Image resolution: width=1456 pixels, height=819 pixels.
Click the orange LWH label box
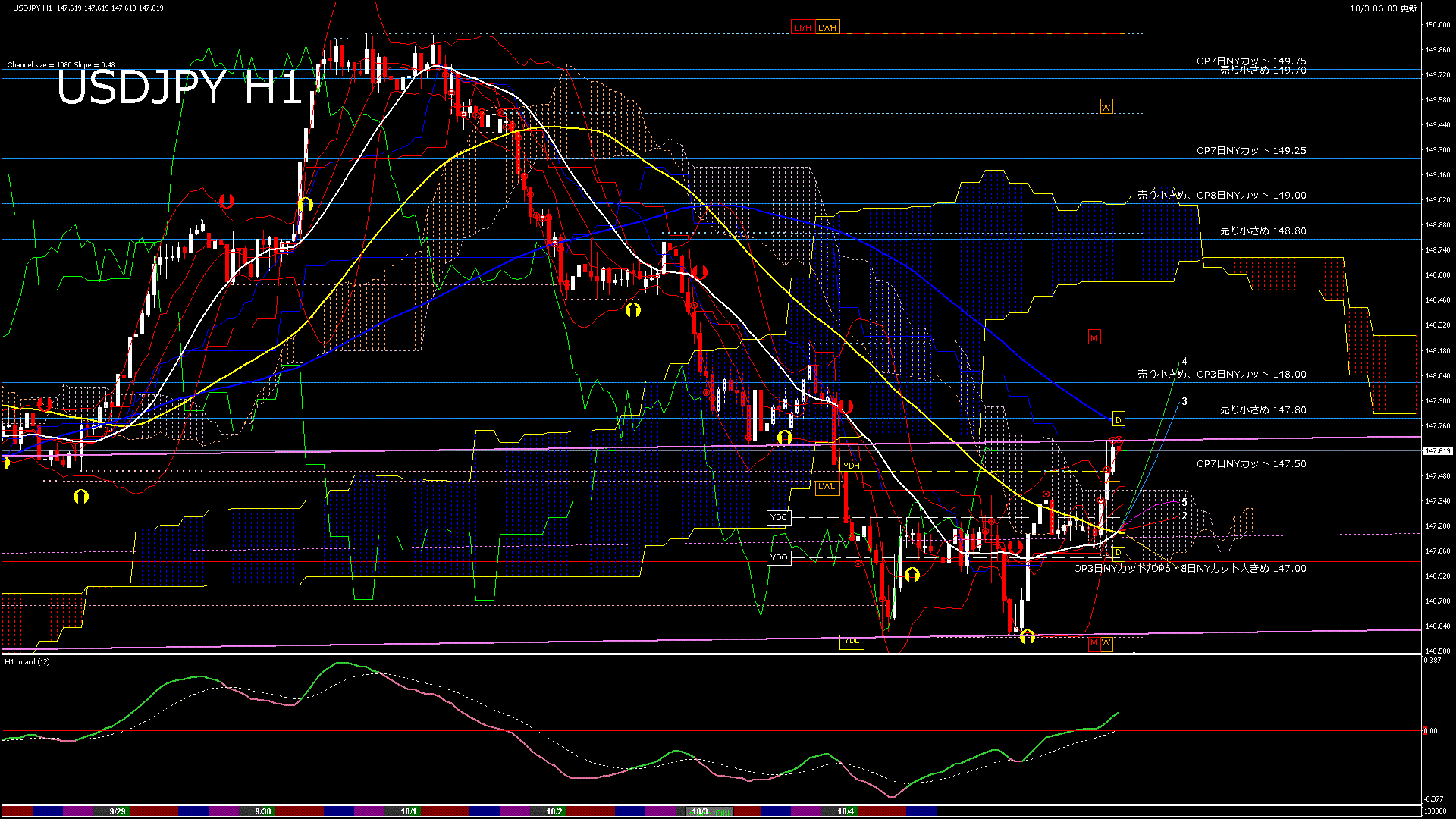point(827,28)
